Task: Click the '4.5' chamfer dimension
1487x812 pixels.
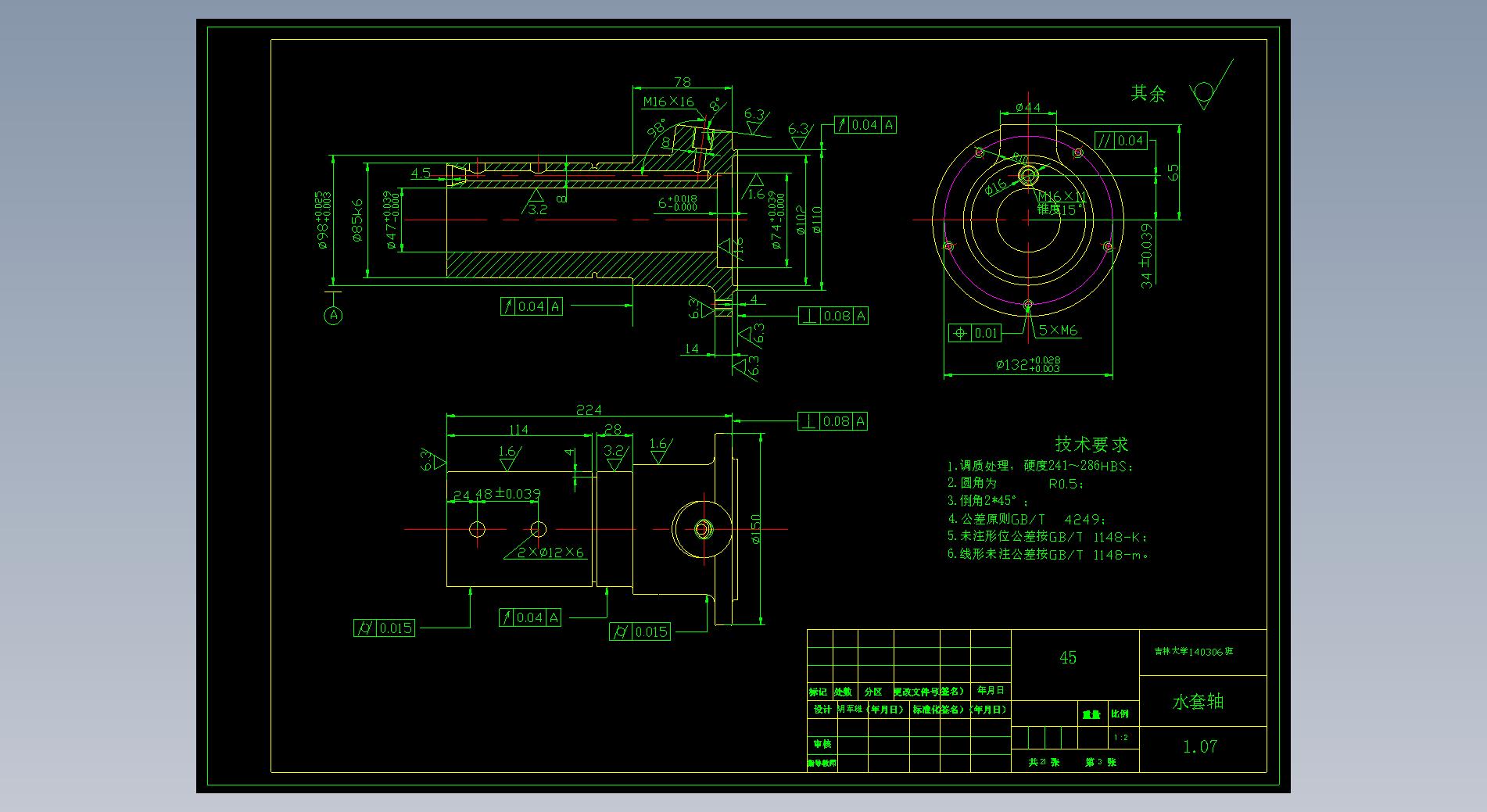Action: pos(421,173)
